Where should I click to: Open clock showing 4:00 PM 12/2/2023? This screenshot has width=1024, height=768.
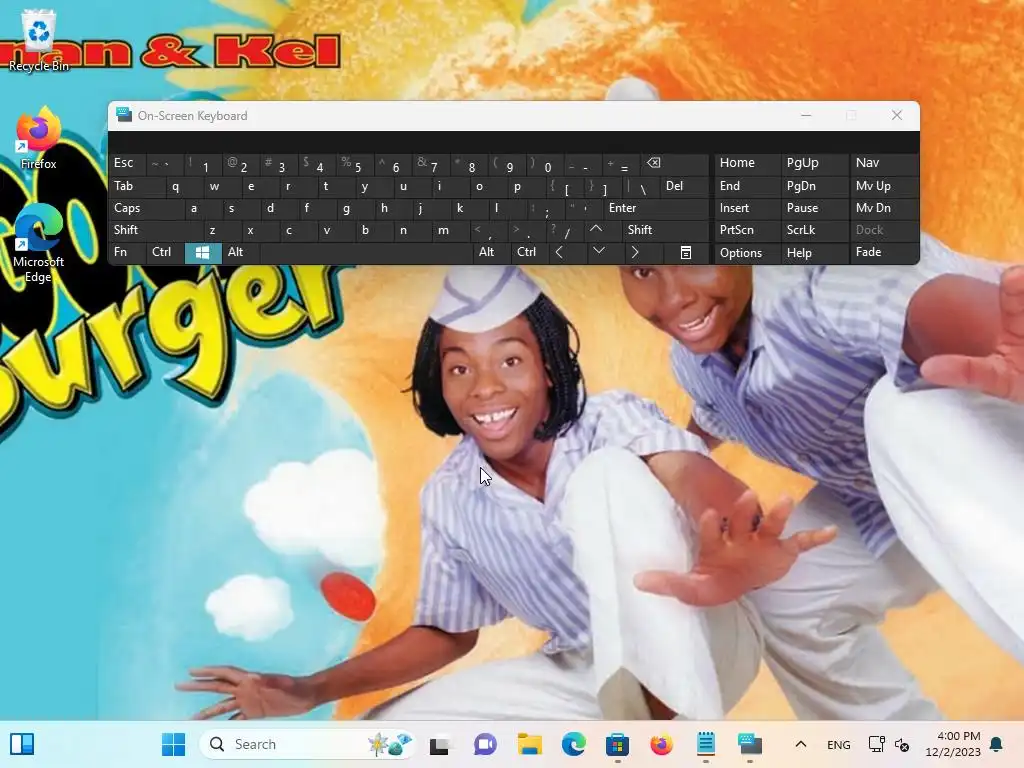click(x=953, y=744)
